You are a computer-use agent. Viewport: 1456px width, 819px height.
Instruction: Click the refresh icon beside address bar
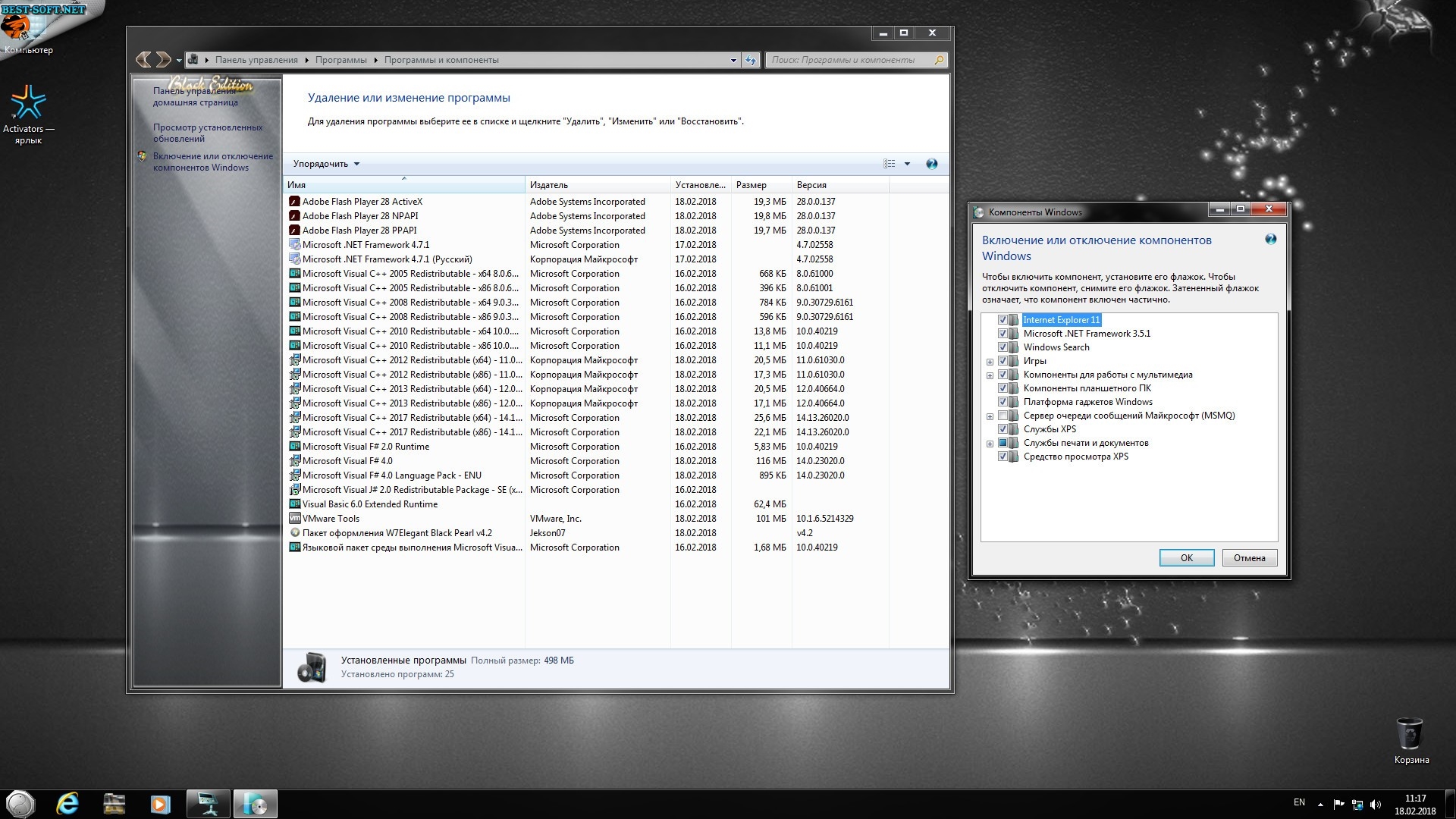pyautogui.click(x=751, y=60)
